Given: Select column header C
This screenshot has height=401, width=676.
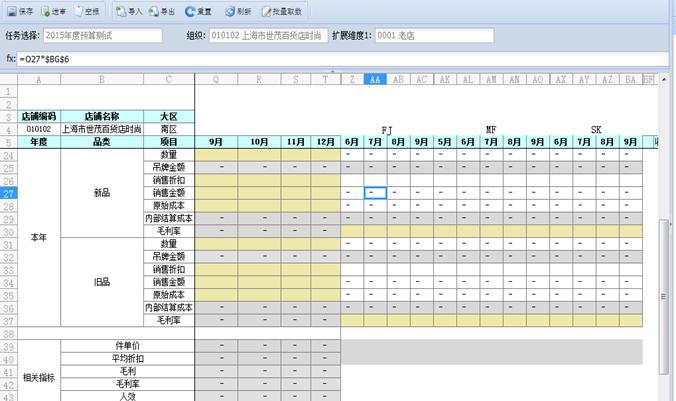Looking at the screenshot, I should coord(169,79).
